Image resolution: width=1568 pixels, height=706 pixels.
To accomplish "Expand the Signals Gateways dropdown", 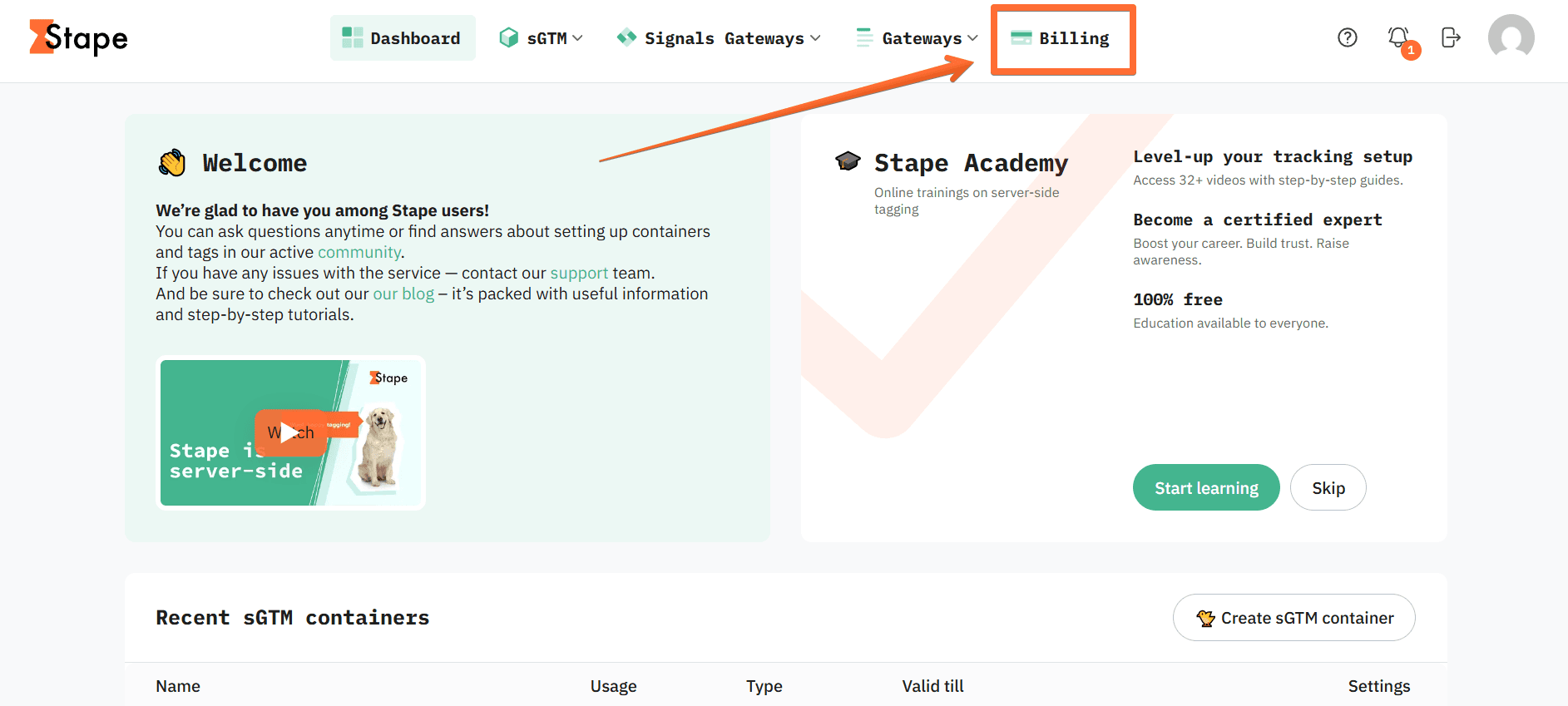I will 719,38.
